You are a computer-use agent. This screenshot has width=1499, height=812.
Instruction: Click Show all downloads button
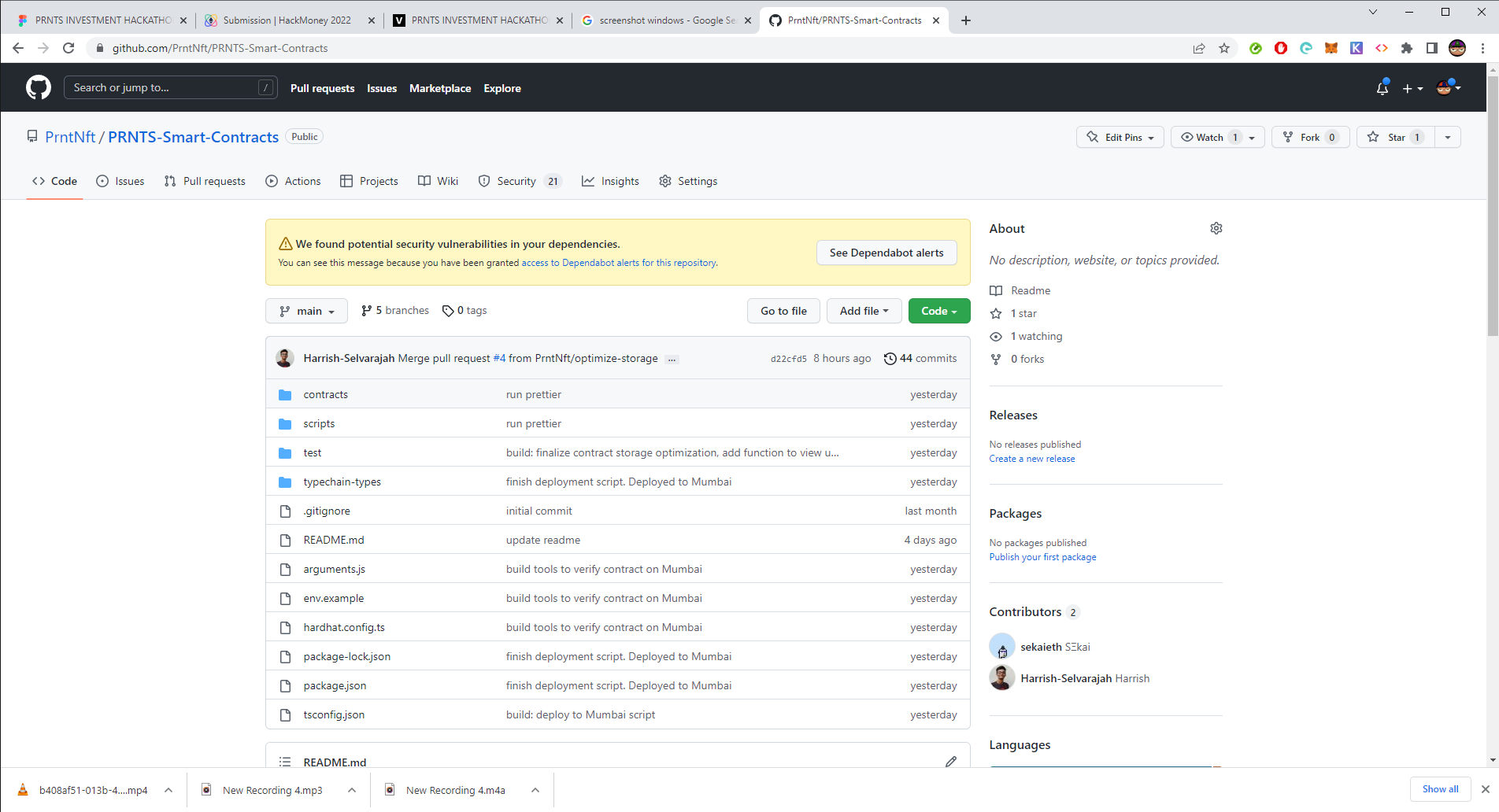tap(1440, 789)
